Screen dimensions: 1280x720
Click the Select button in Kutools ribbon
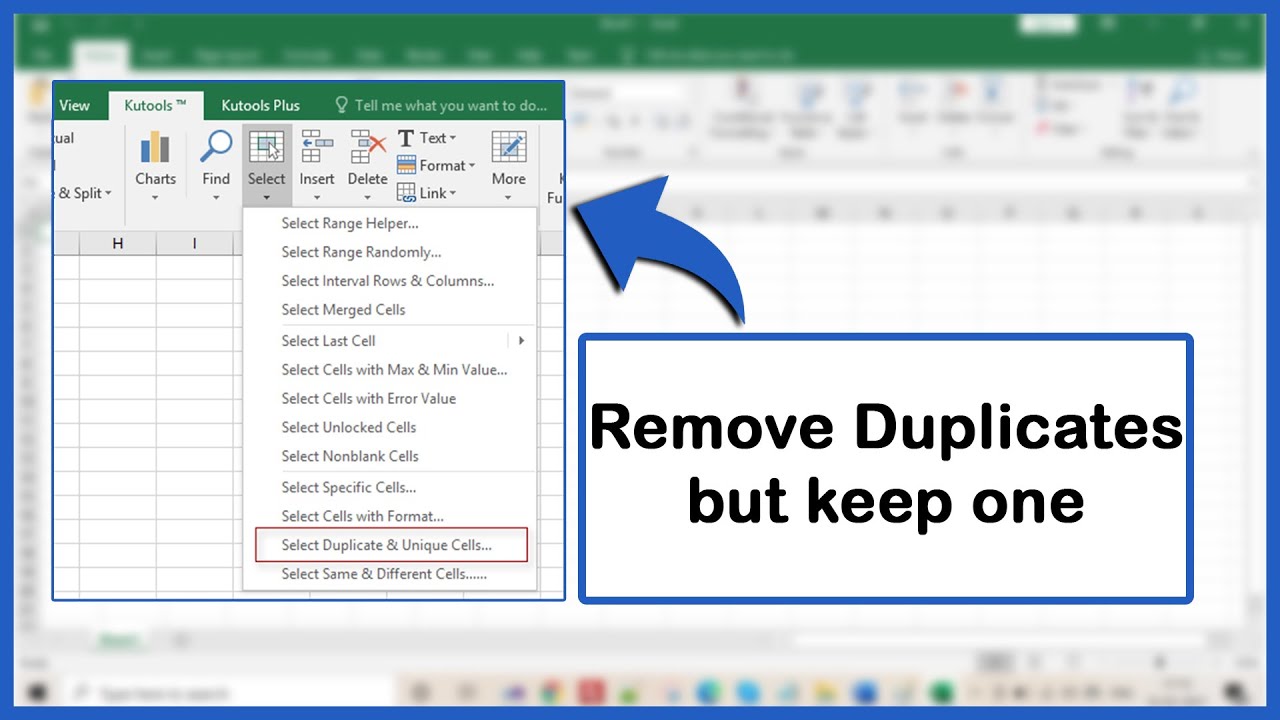point(267,164)
